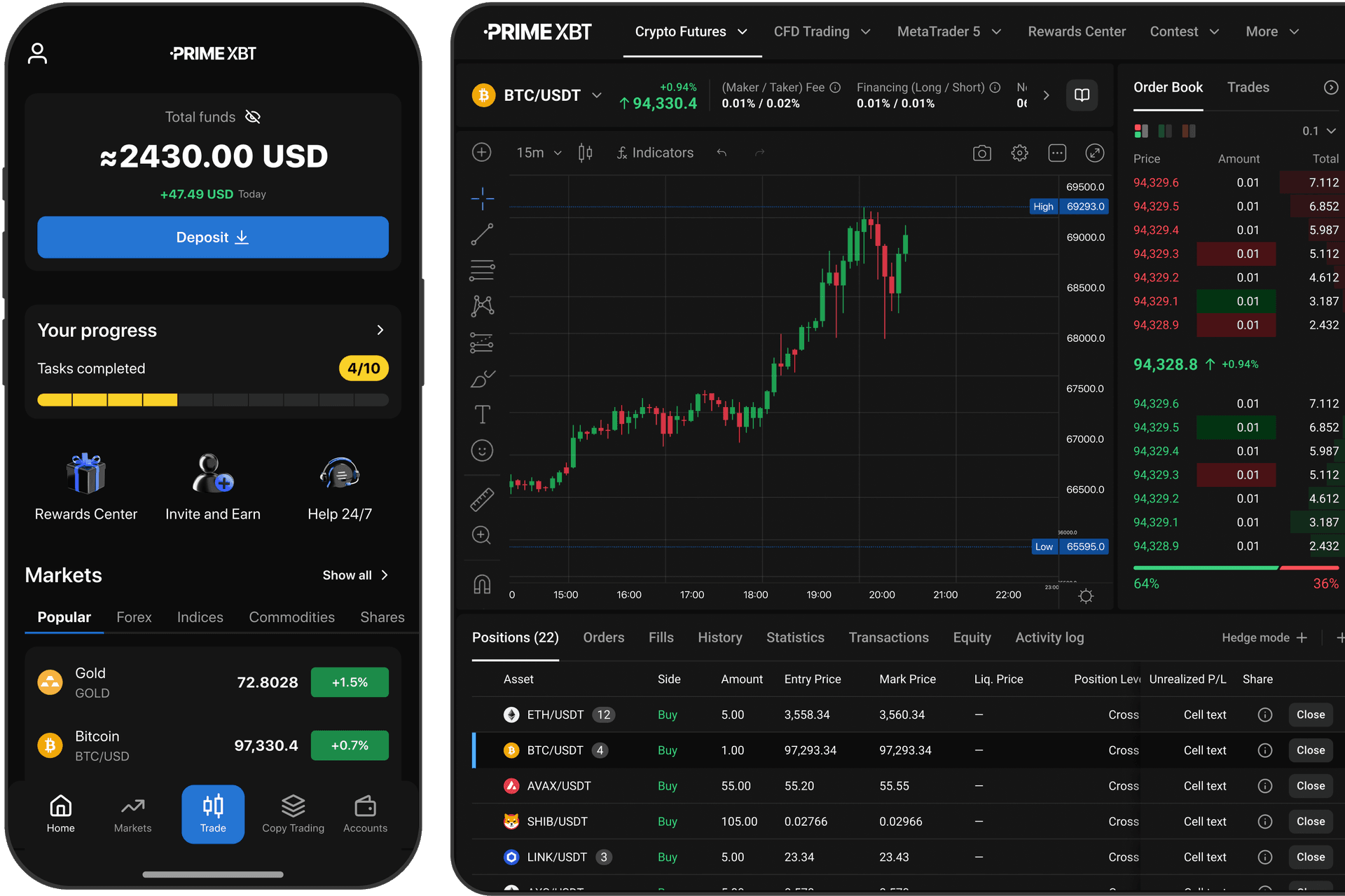The height and width of the screenshot is (896, 1345).
Task: Expand MetaTrader 5 menu
Action: click(x=949, y=32)
